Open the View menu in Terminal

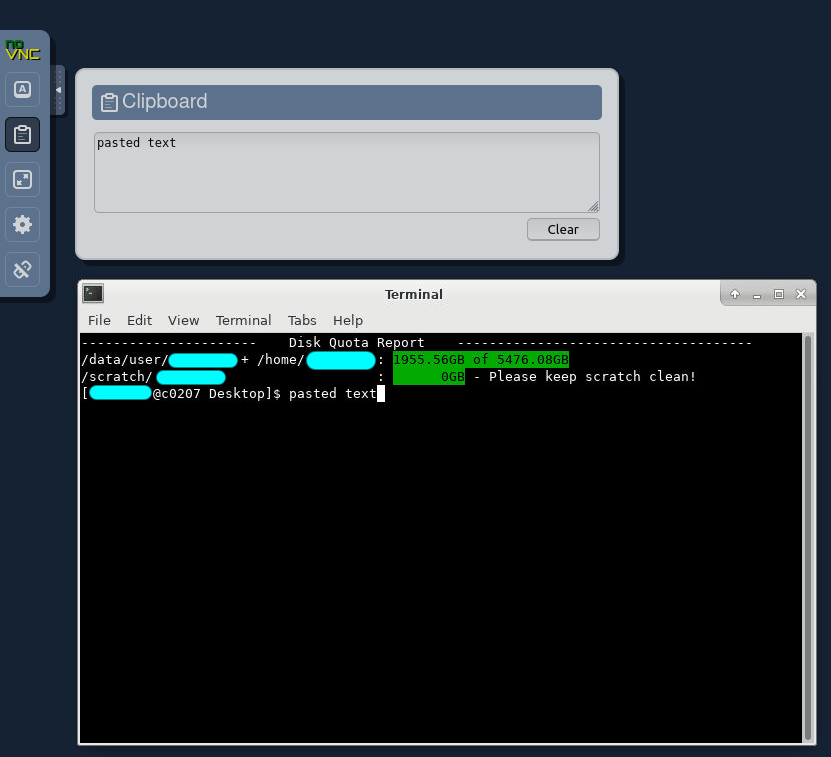pos(183,320)
